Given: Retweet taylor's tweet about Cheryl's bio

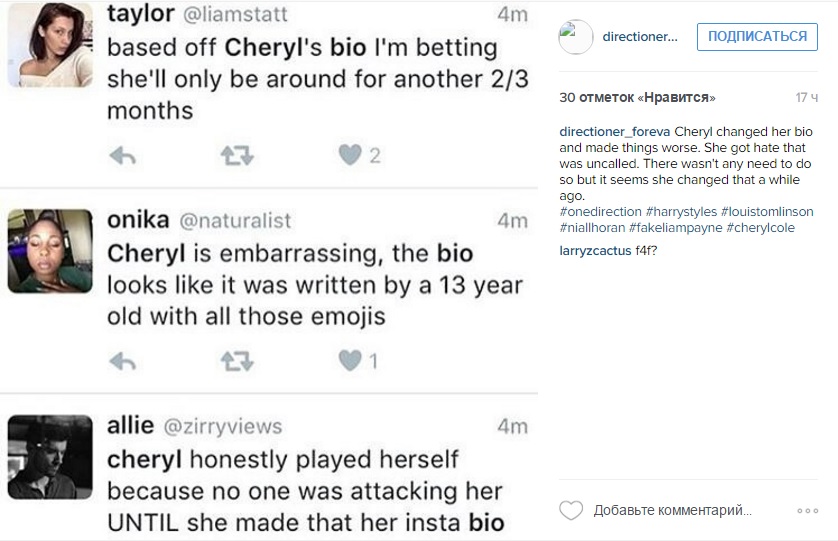Looking at the screenshot, I should pos(237,155).
